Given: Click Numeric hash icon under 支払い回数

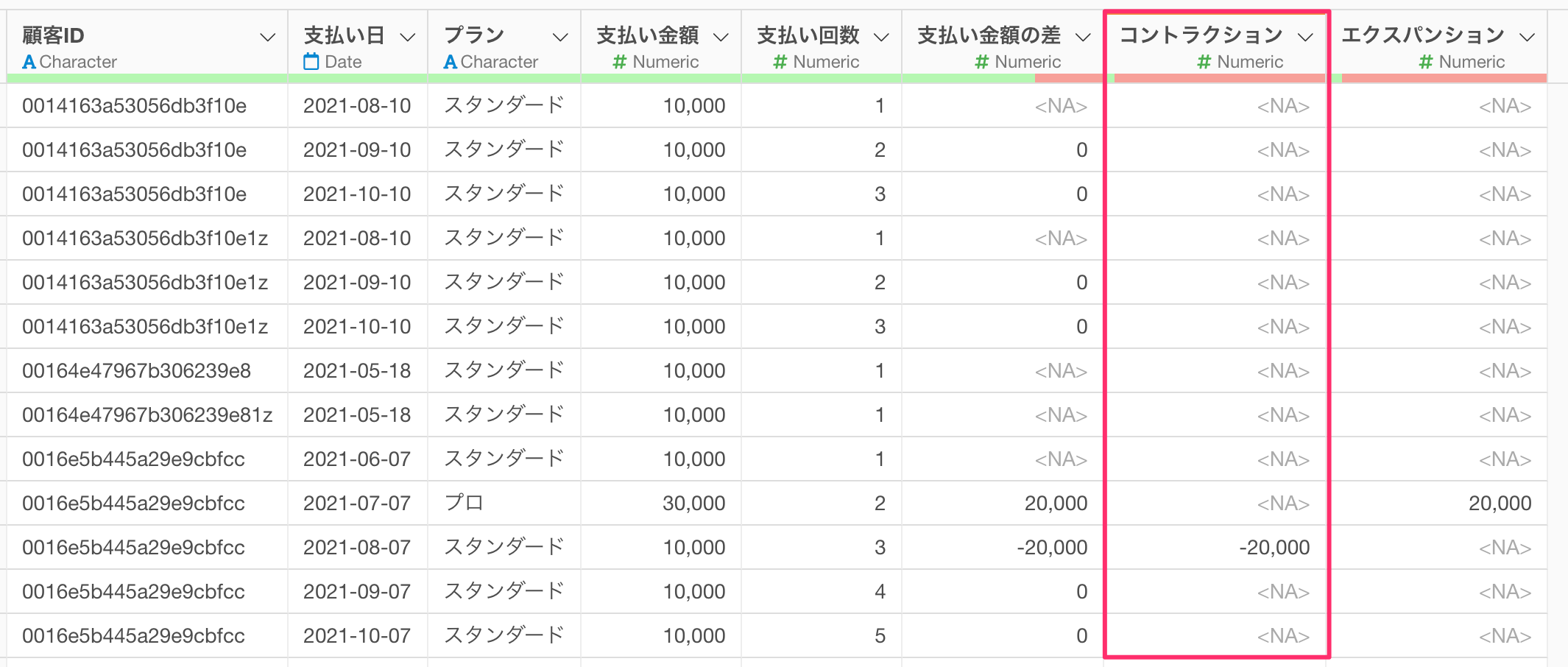Looking at the screenshot, I should point(780,62).
